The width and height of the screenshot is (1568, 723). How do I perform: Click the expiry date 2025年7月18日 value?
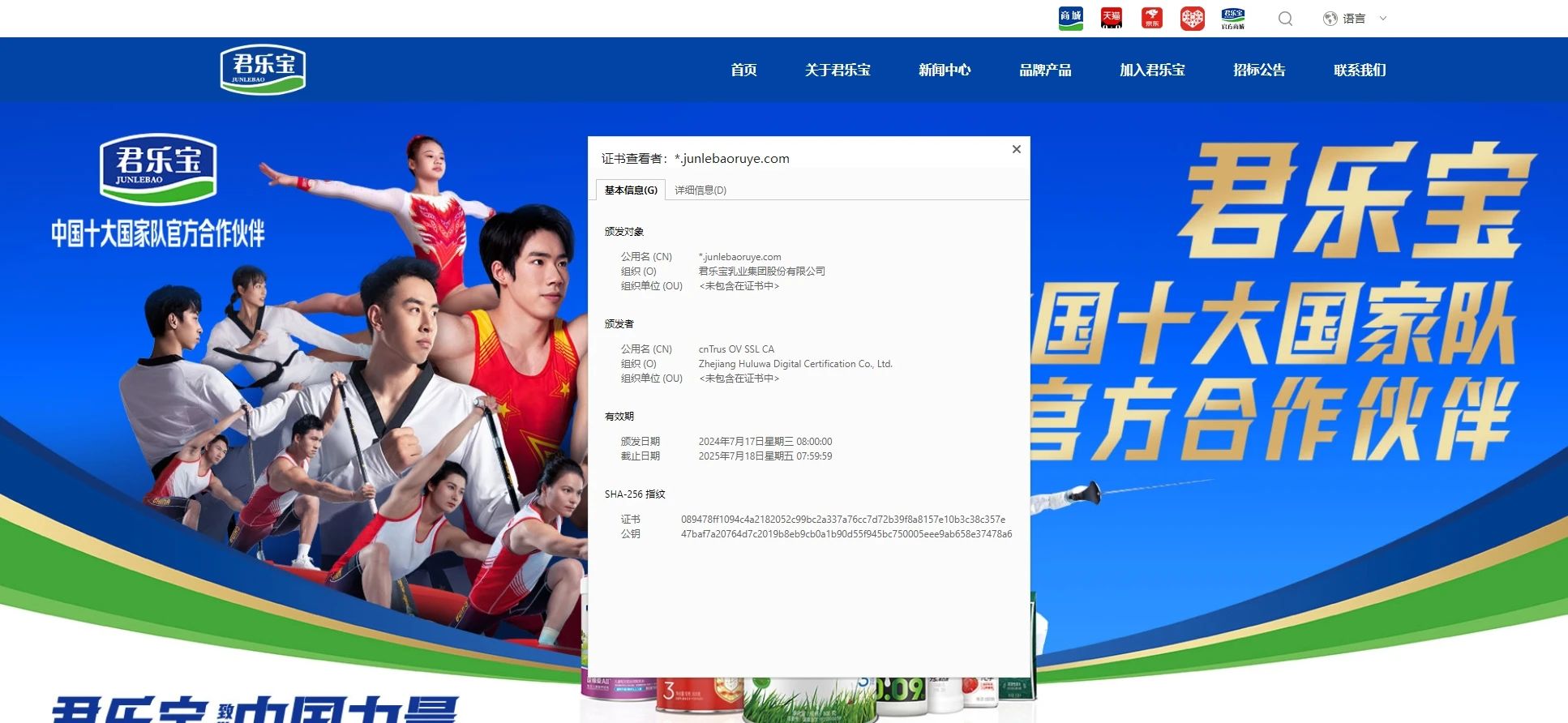coord(765,456)
